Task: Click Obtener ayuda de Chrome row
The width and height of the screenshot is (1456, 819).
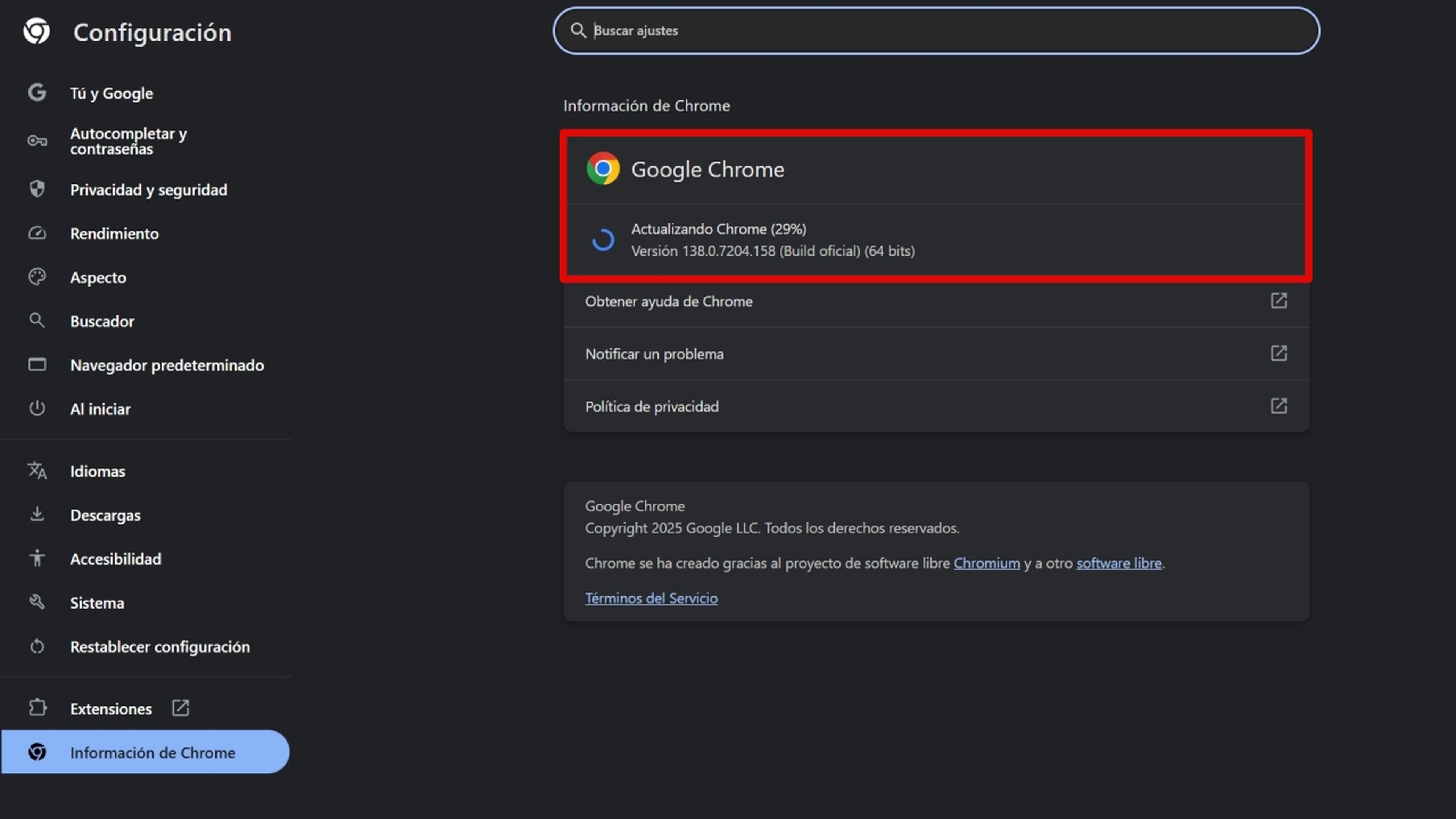Action: [936, 301]
